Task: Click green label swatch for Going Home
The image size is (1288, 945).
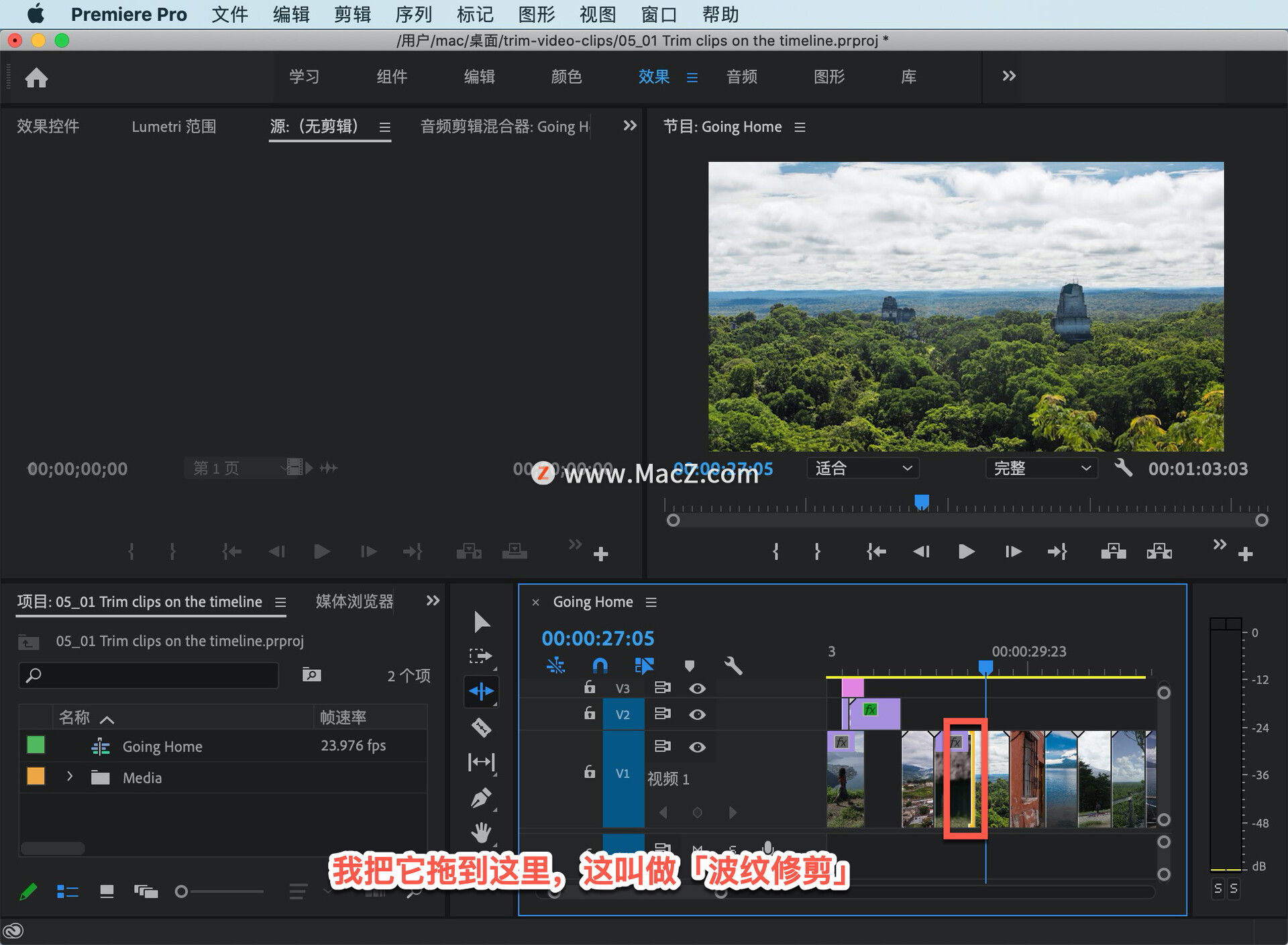Action: click(x=36, y=745)
